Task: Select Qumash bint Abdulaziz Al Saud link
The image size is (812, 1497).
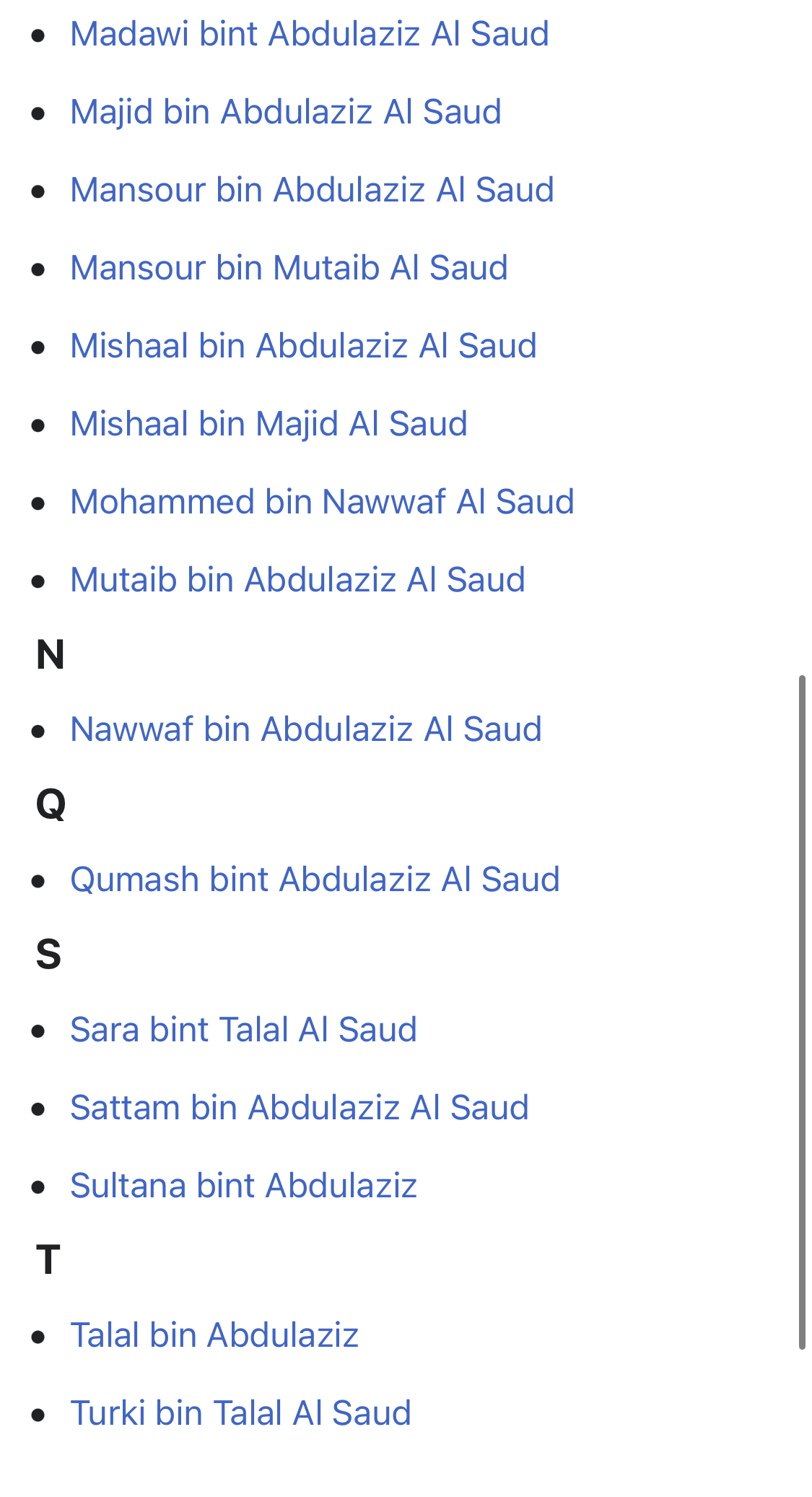Action: [315, 880]
